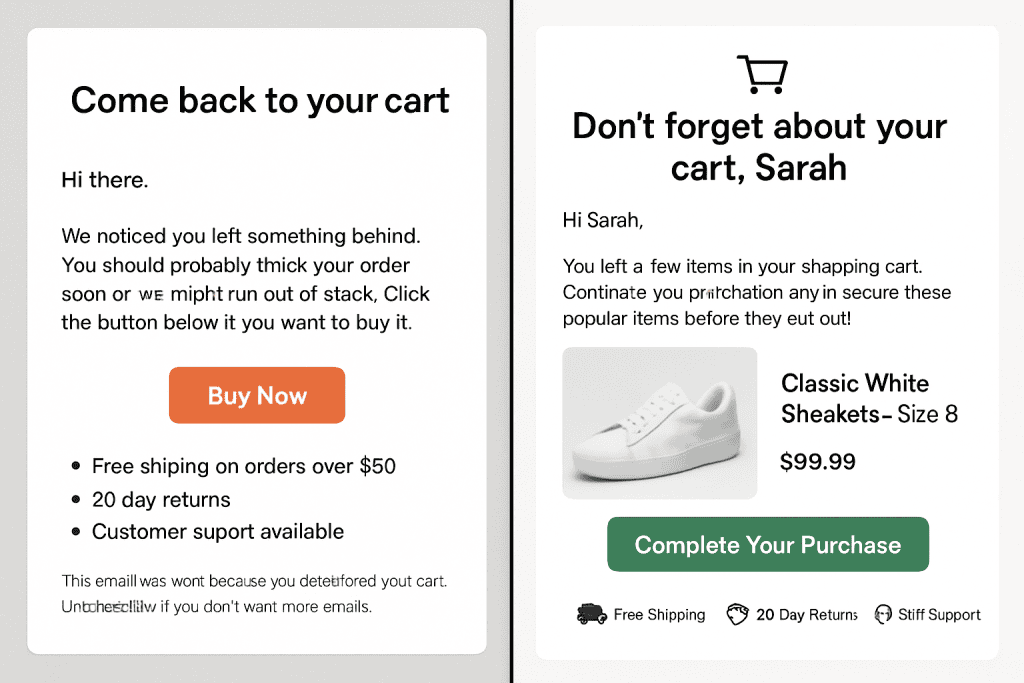Click the $99.99 price
This screenshot has height=683, width=1024.
[818, 462]
